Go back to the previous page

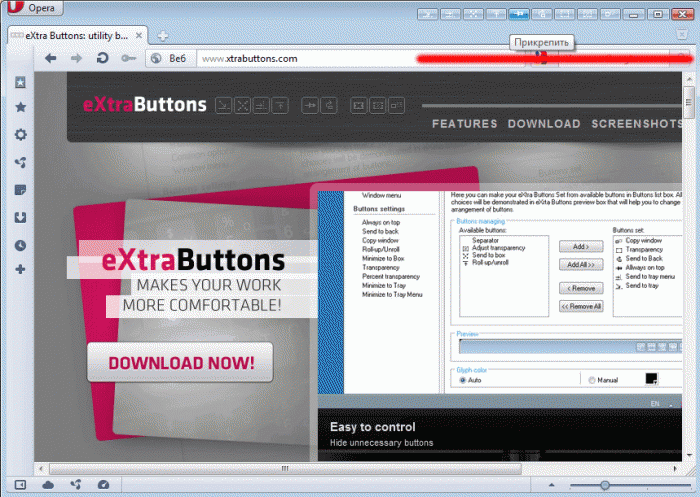50,59
